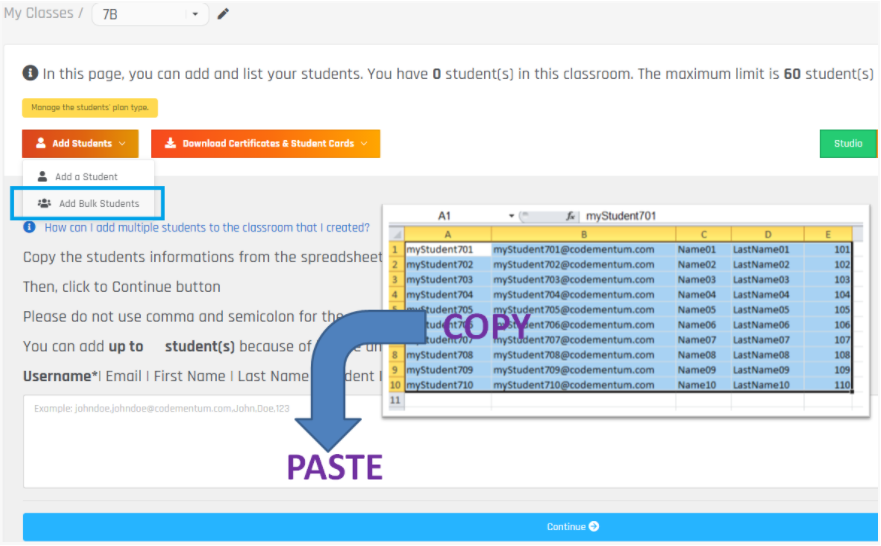Open 'How can I add multiple students' link
Screen dimensions: 881x546
click(207, 228)
